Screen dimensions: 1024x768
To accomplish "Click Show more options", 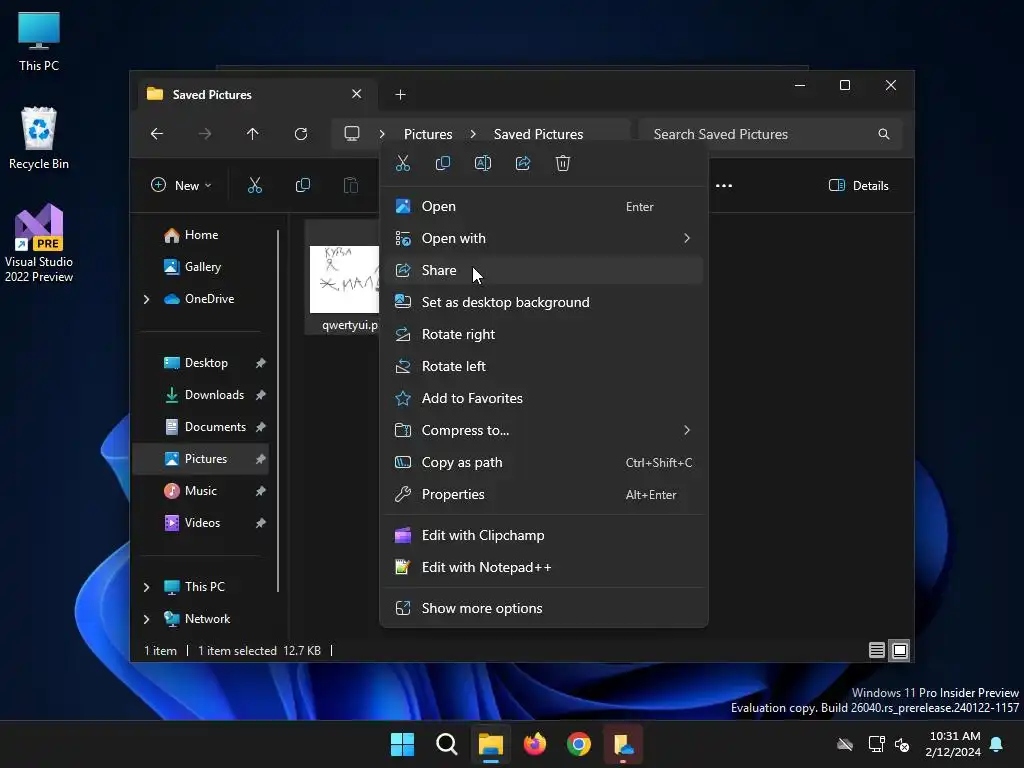I will 543,609.
